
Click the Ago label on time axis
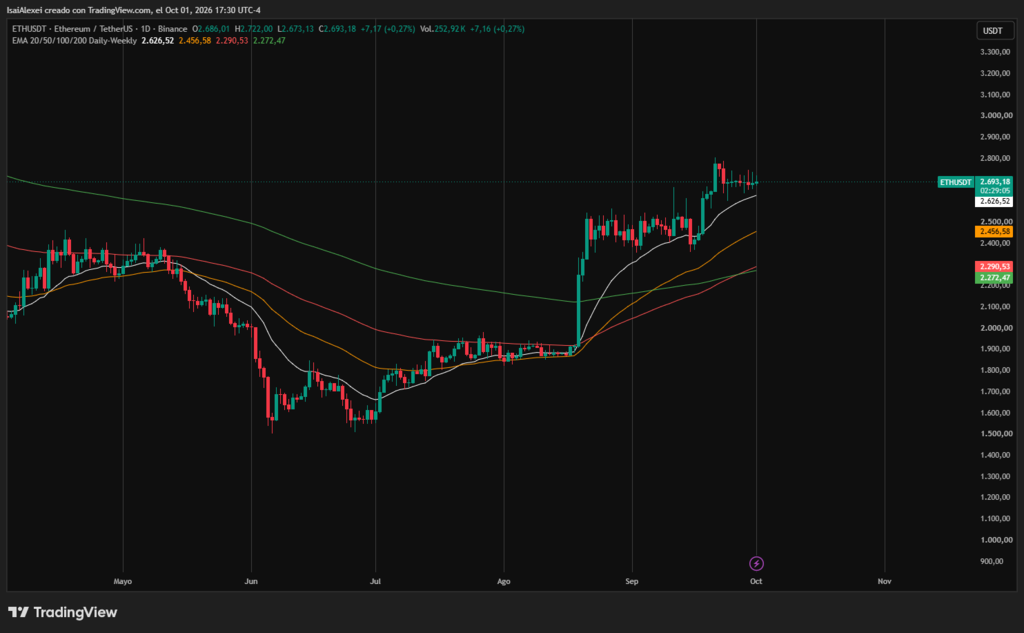coord(504,581)
